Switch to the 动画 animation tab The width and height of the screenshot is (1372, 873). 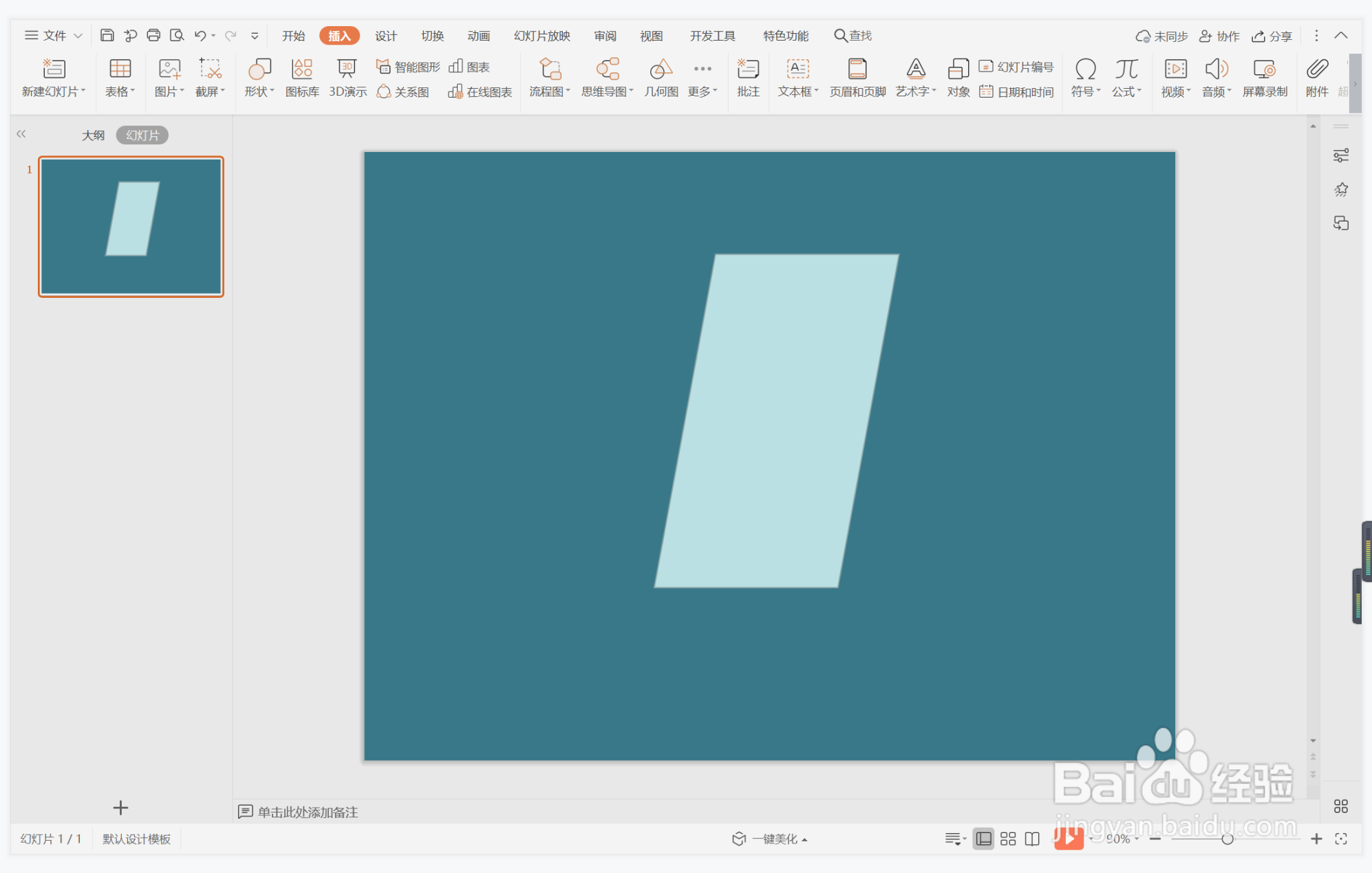tap(478, 36)
